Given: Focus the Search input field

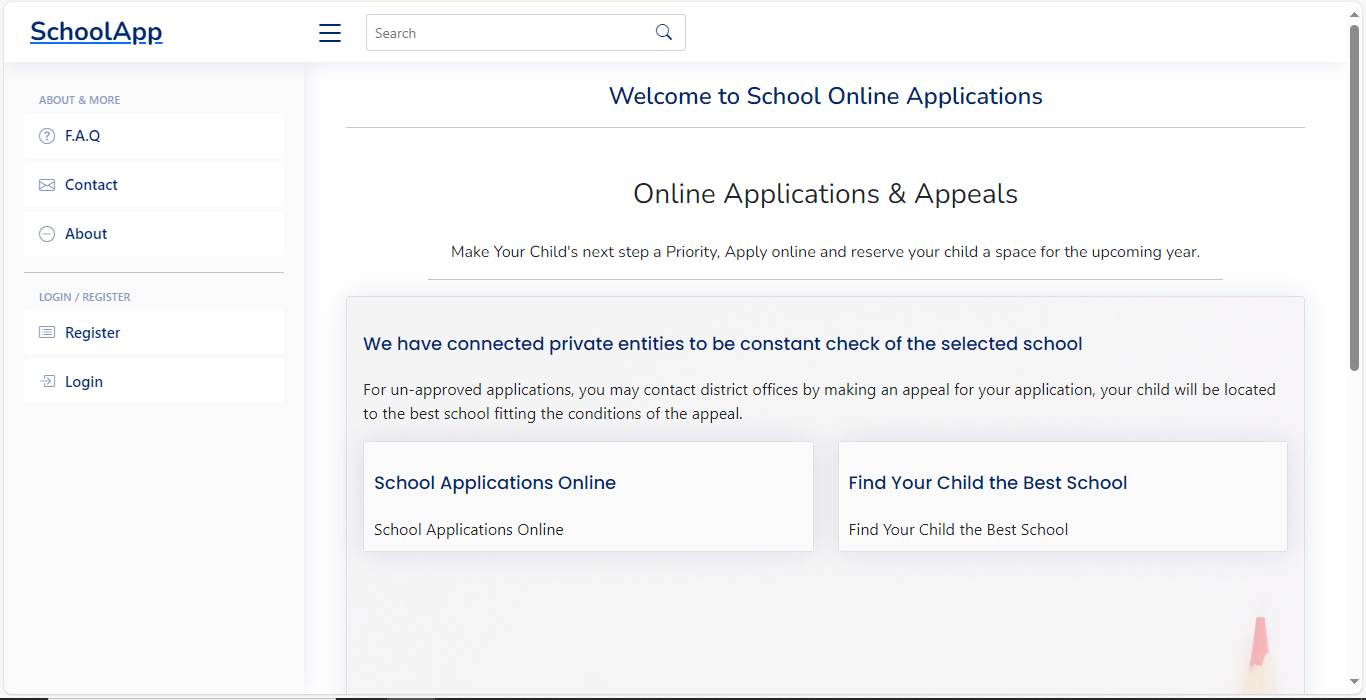Looking at the screenshot, I should coord(510,33).
